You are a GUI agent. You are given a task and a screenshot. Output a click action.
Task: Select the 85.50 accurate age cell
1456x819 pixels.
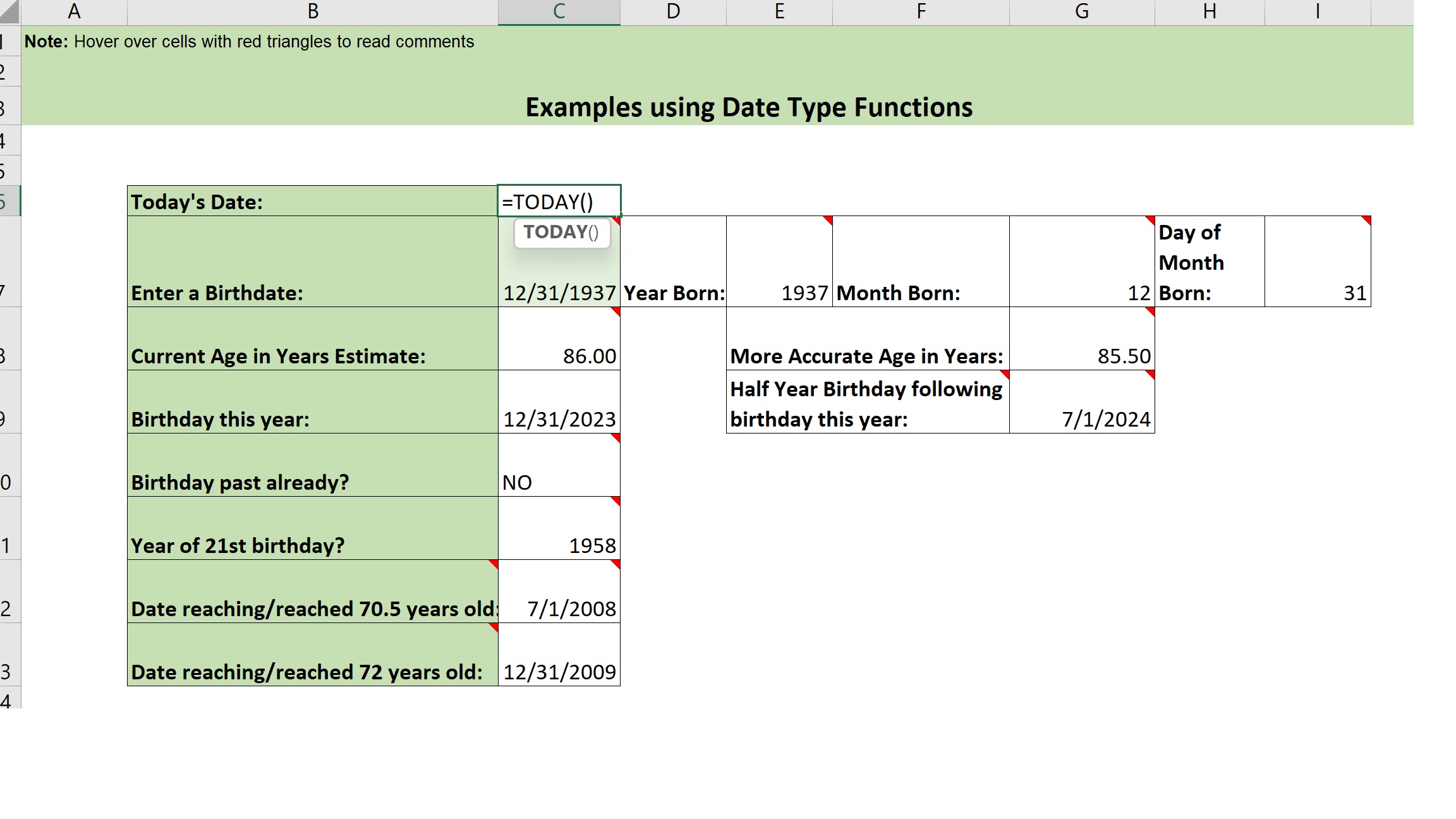point(1082,339)
